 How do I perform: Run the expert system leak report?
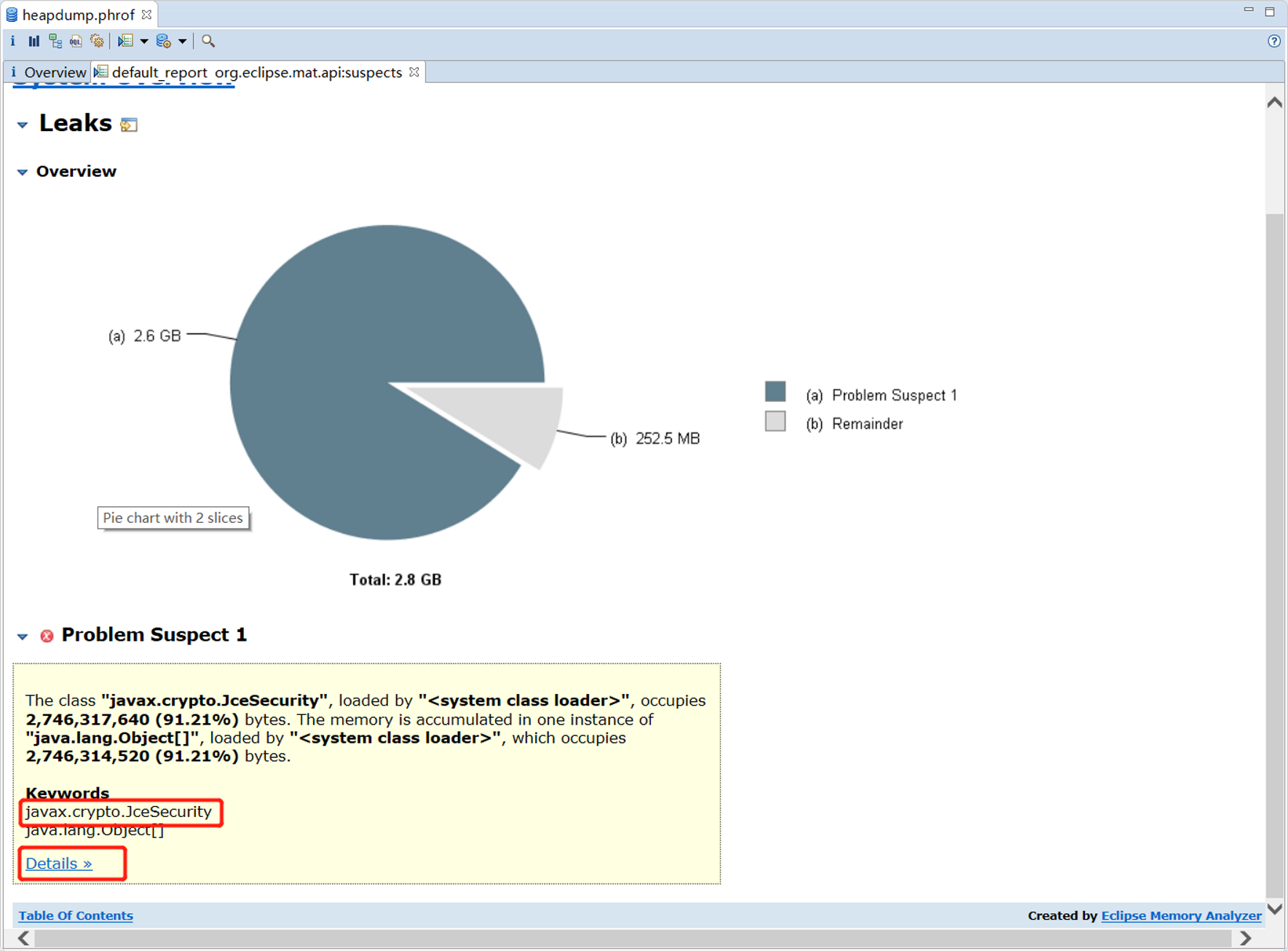[x=125, y=41]
